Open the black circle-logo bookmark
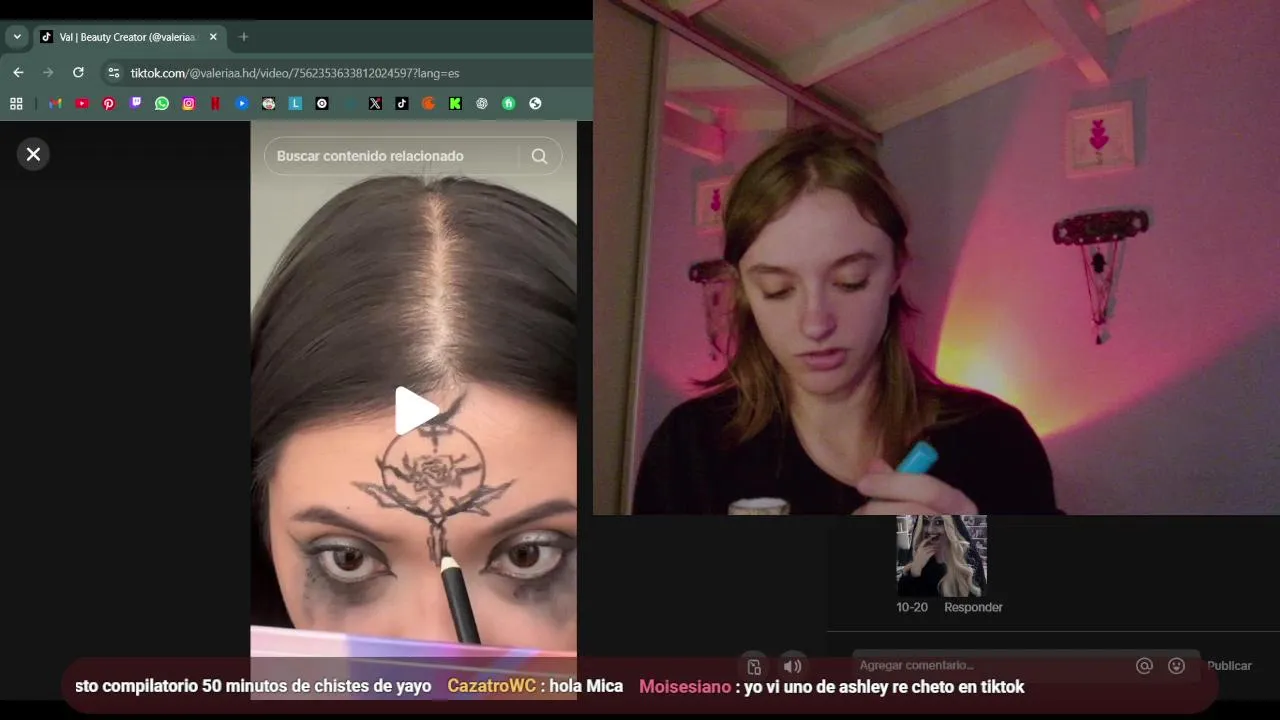The image size is (1280, 720). [x=322, y=103]
